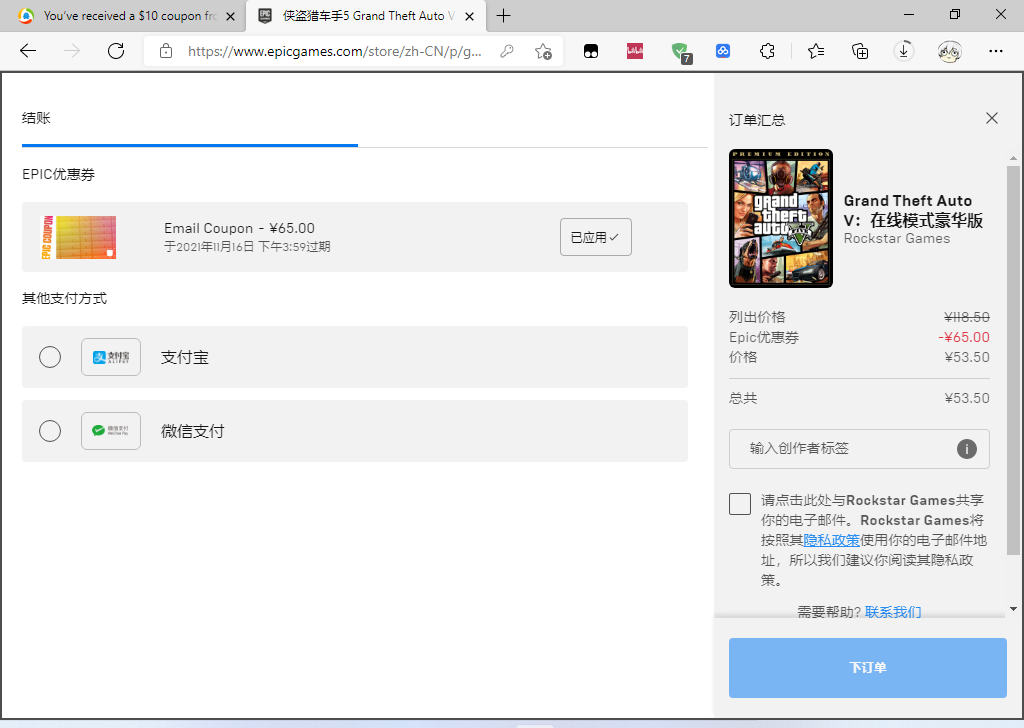
Task: Open the 隐私政策 link
Action: (831, 541)
